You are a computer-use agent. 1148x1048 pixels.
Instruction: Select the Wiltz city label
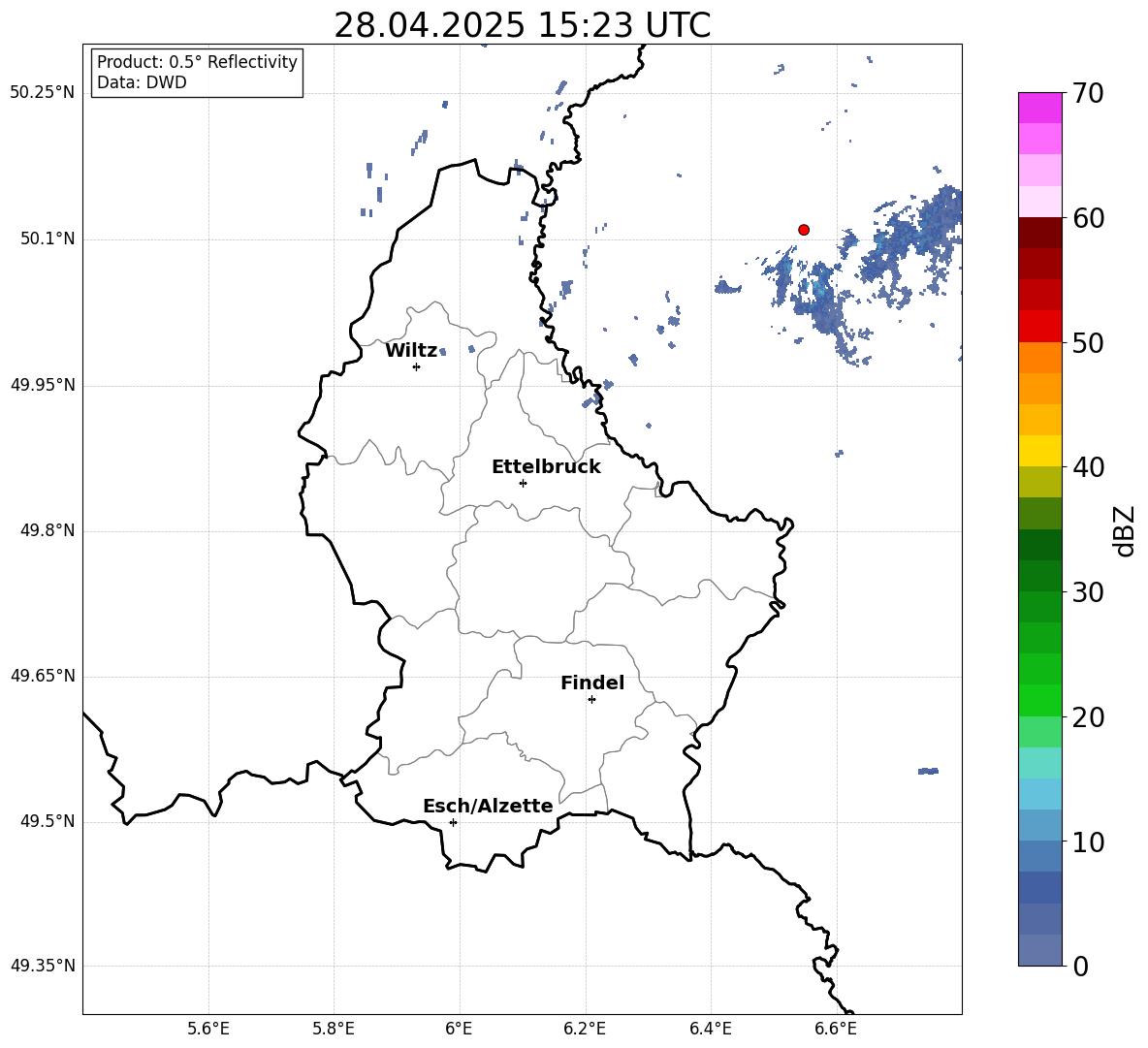coord(411,351)
